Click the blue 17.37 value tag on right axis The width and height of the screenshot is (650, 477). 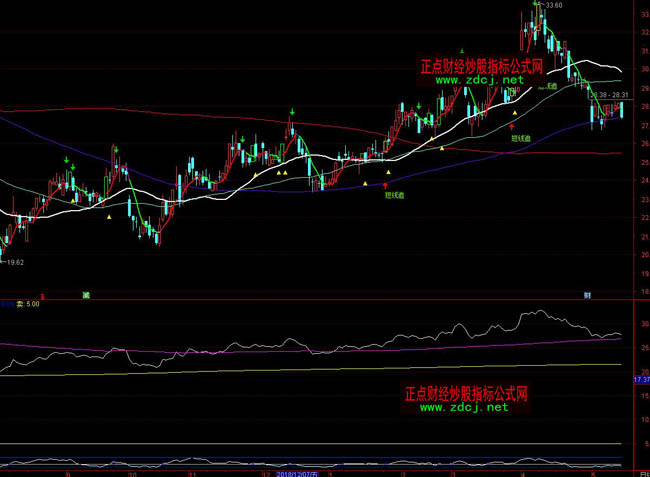coord(641,380)
